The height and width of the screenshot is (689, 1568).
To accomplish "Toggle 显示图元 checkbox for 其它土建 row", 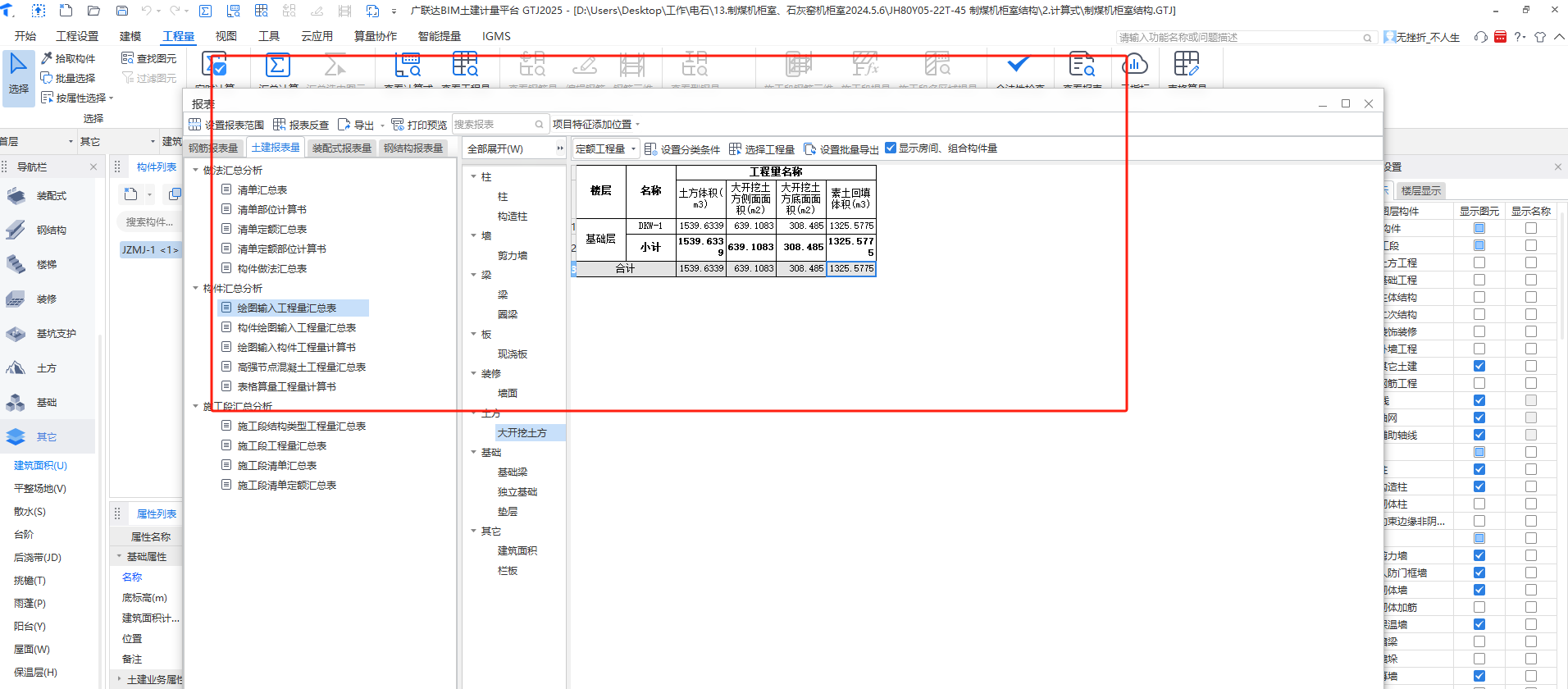I will pos(1479,366).
